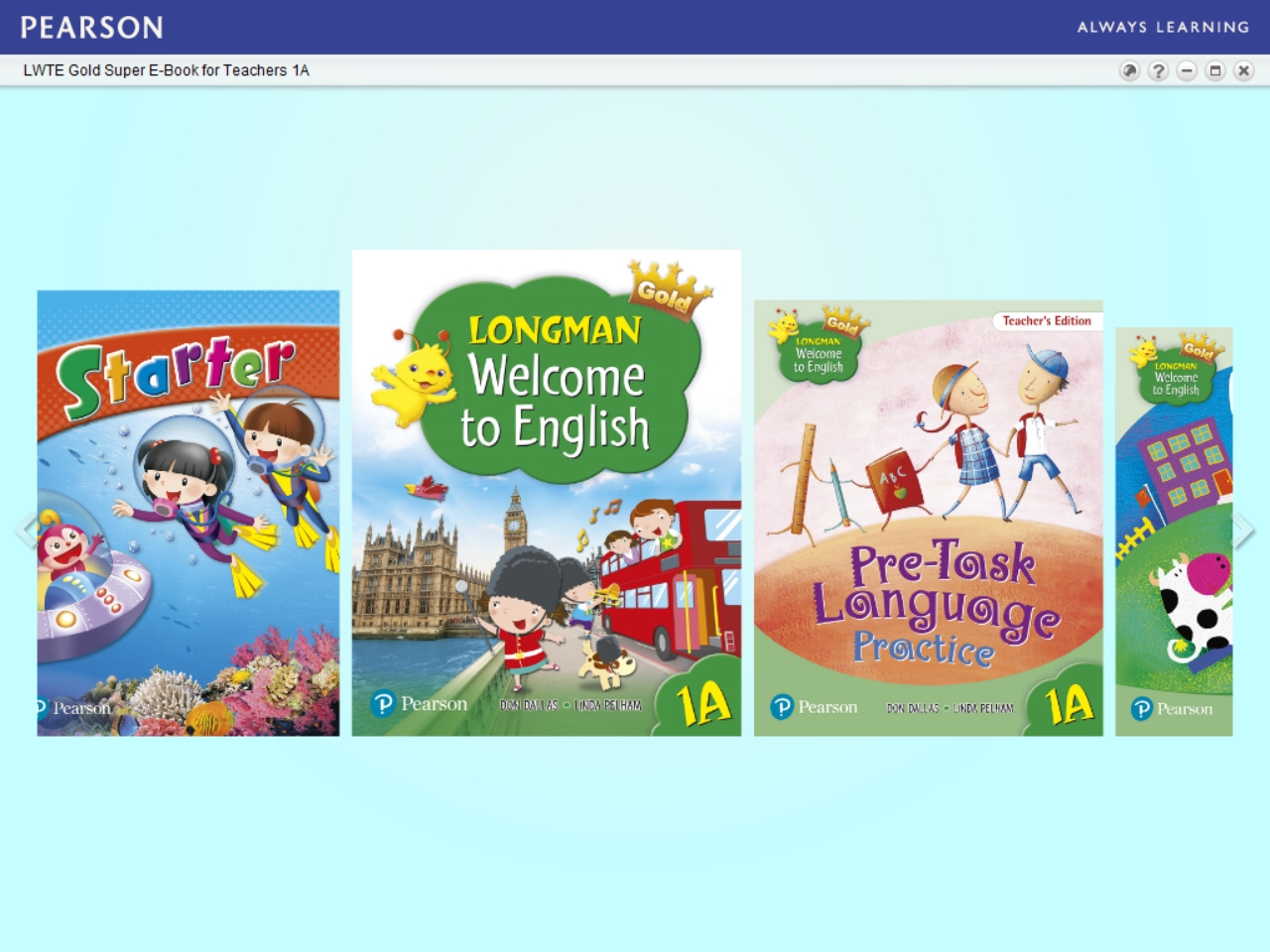This screenshot has height=952, width=1270.
Task: Click Teacher's Edition label on Pre-Task book
Action: pyautogui.click(x=1046, y=321)
